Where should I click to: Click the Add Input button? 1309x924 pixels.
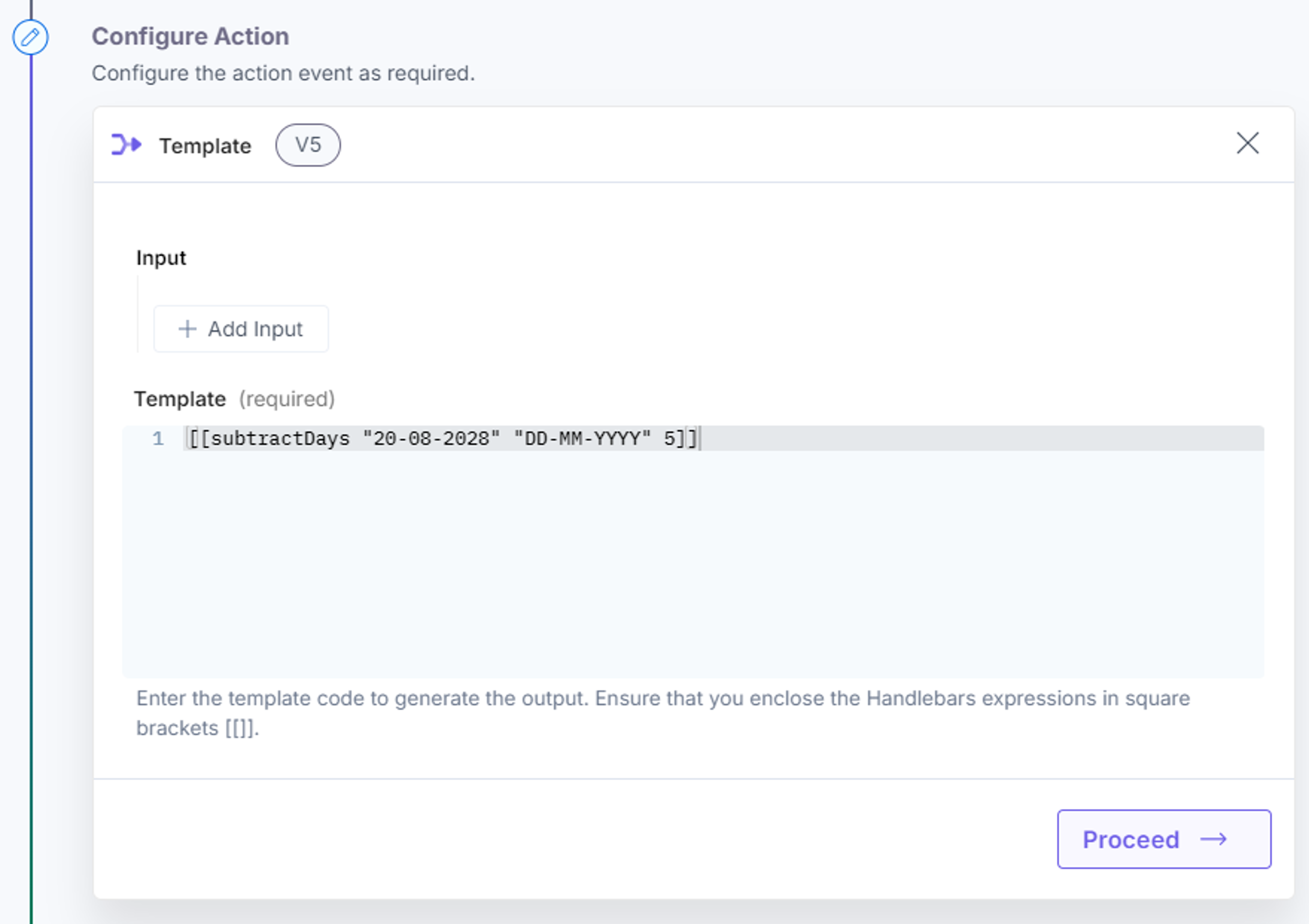point(241,329)
